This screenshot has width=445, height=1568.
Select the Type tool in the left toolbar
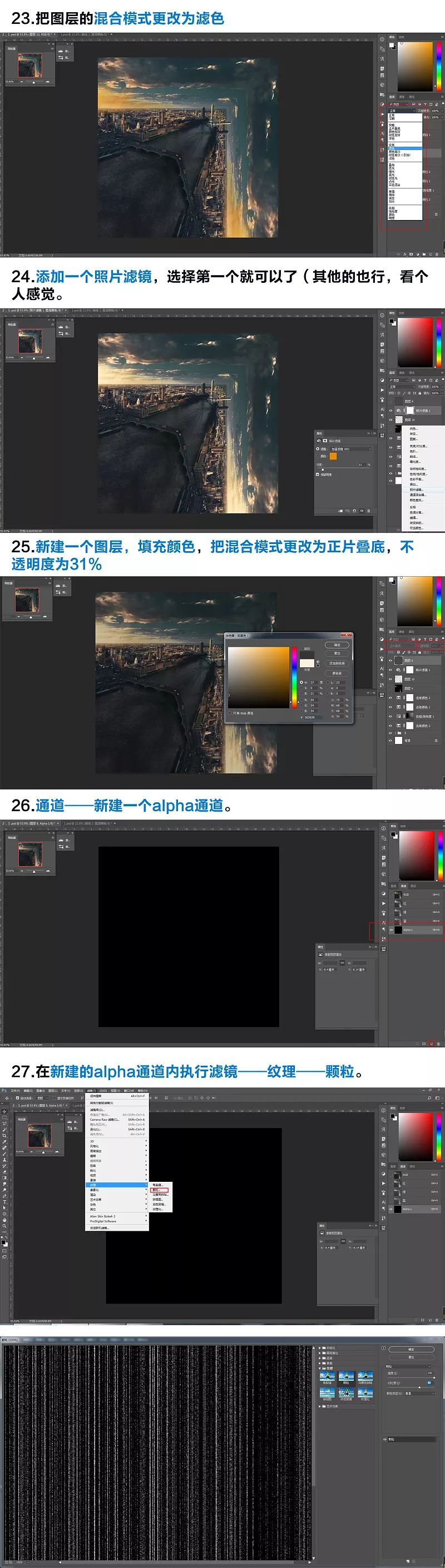point(4,1202)
